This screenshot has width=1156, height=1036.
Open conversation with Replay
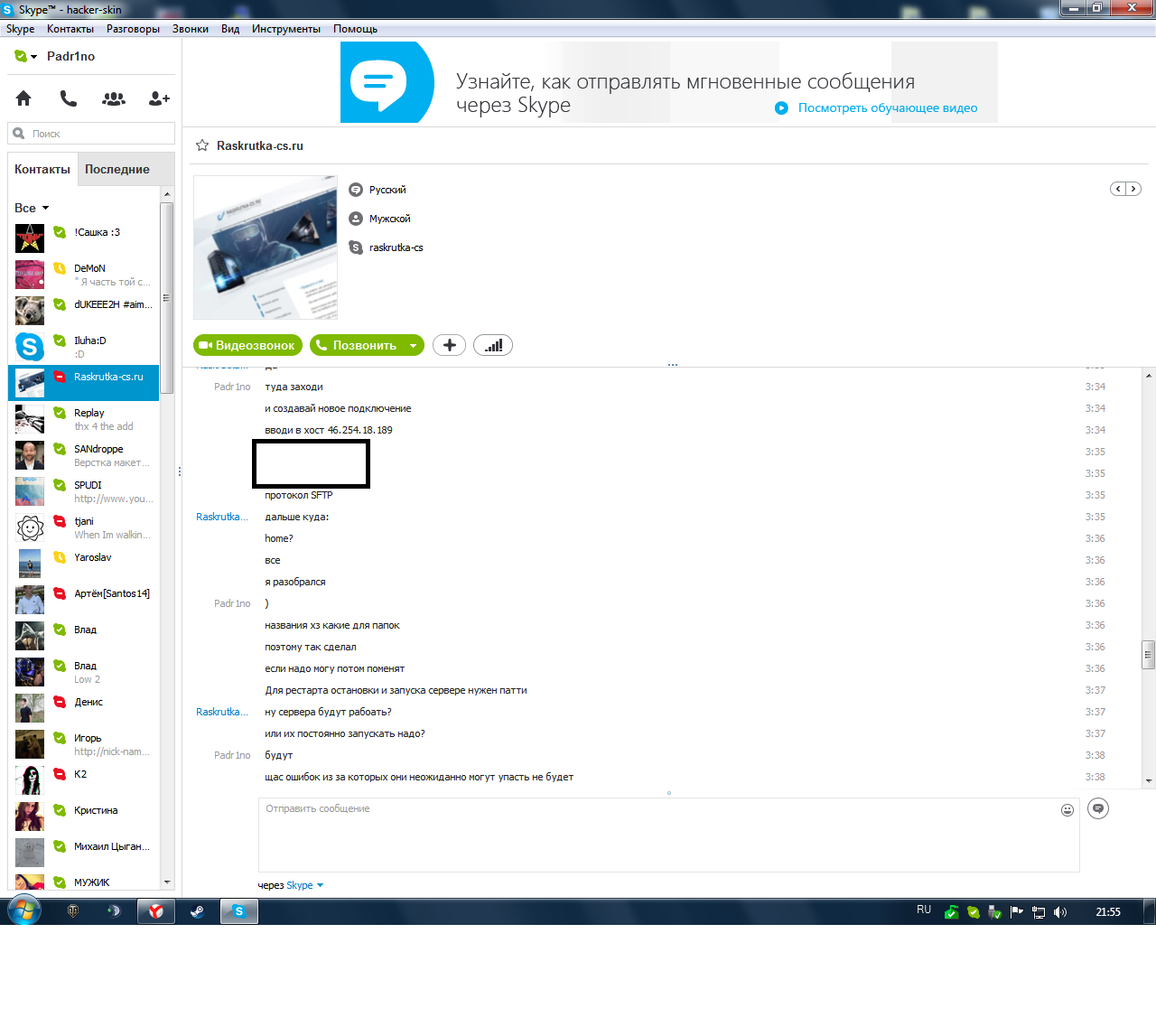[84, 419]
